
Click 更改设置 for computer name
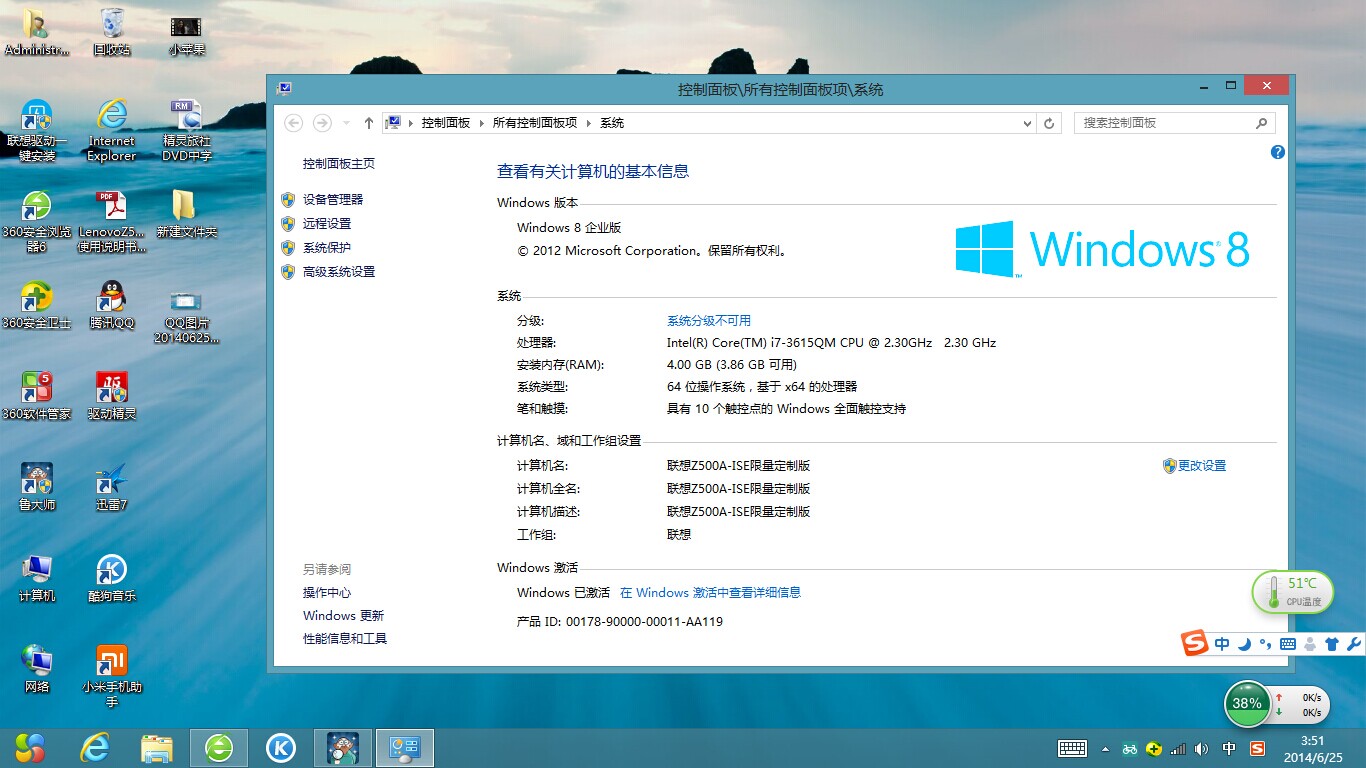coord(1202,465)
